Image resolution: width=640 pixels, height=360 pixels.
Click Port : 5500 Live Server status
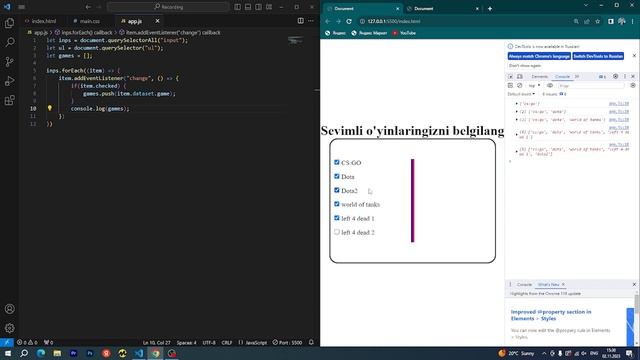coord(287,342)
